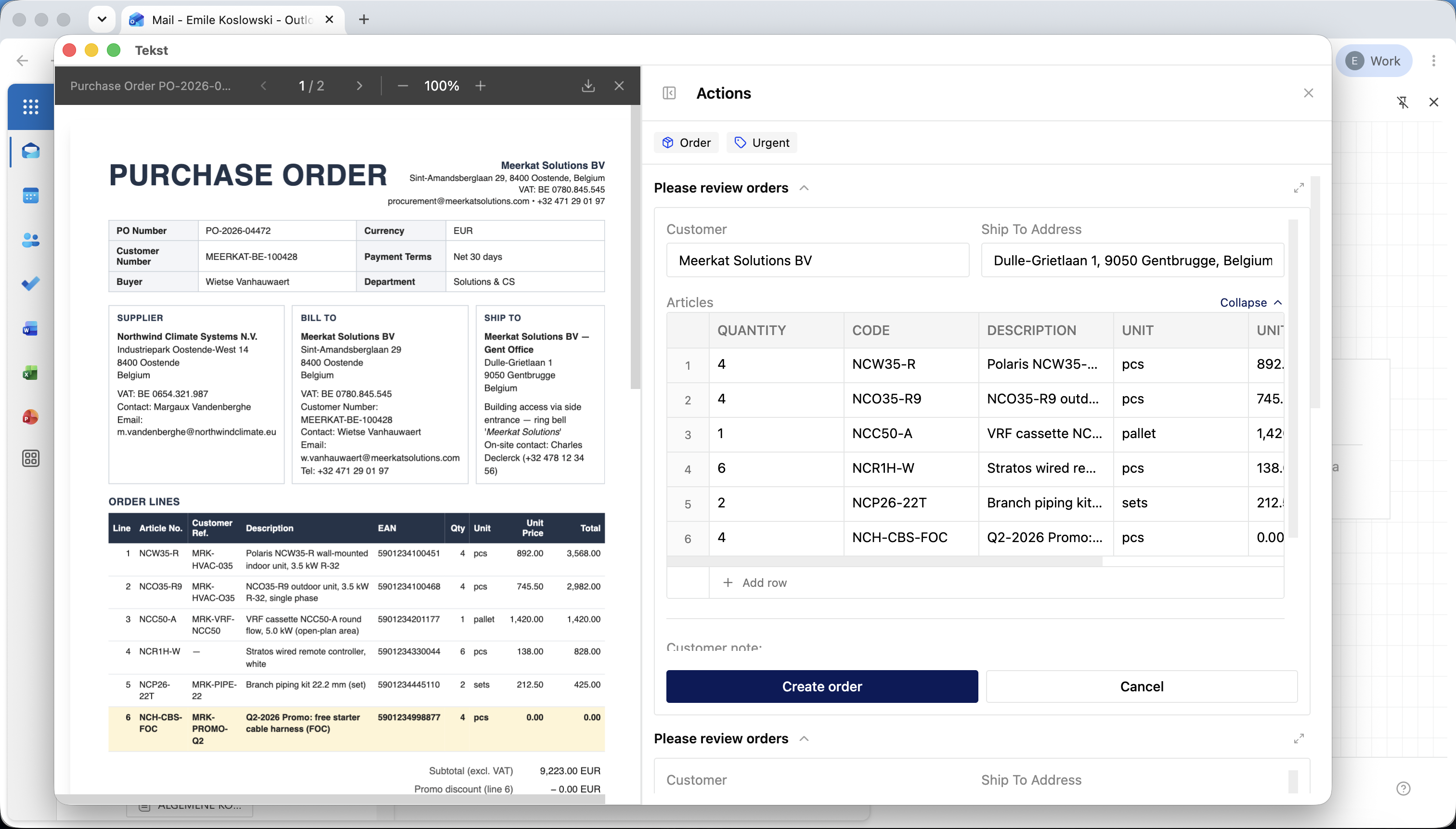
Task: Expand second Please review orders card fullscreen
Action: point(1299,738)
